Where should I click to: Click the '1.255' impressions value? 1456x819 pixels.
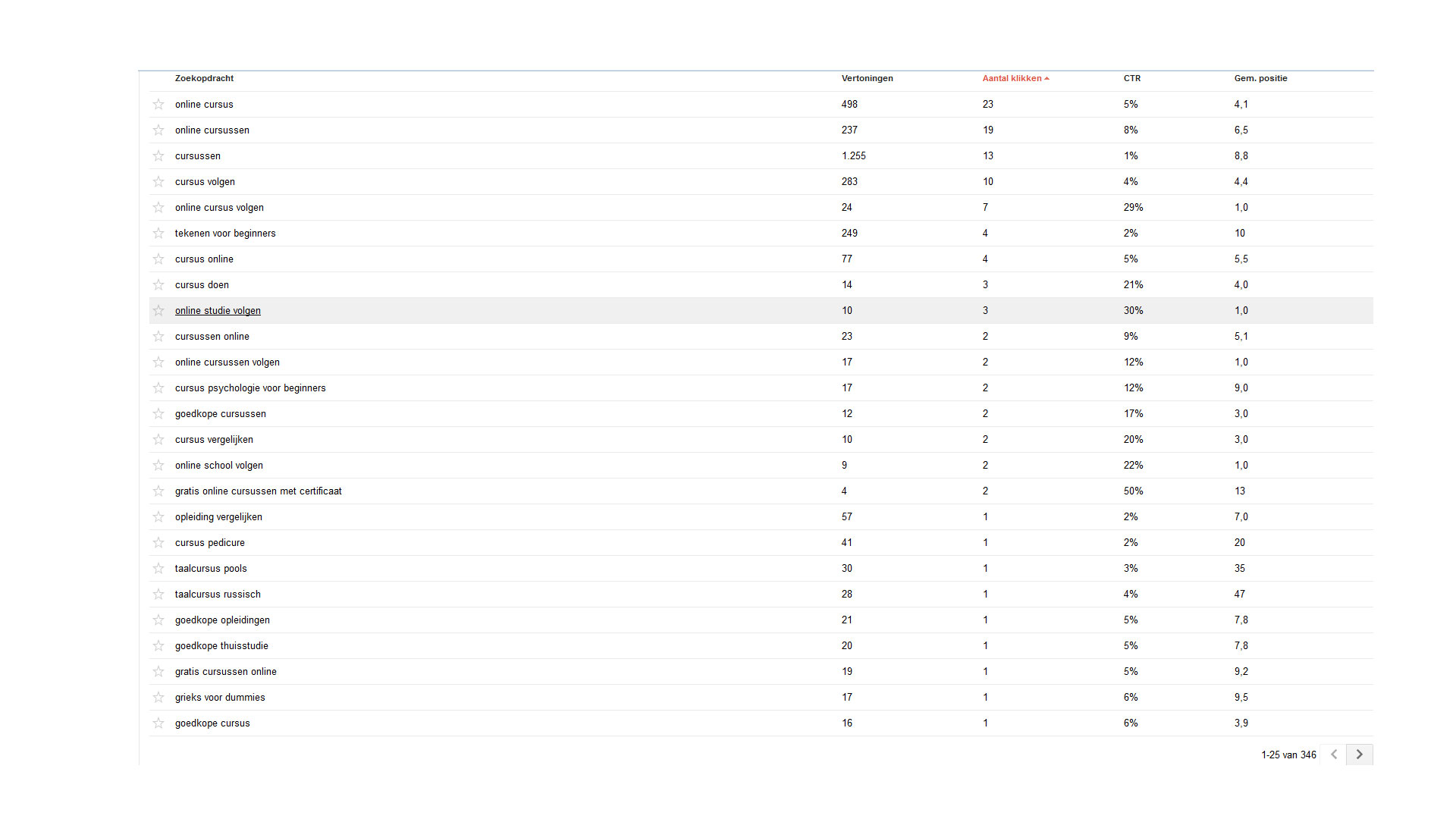[853, 156]
